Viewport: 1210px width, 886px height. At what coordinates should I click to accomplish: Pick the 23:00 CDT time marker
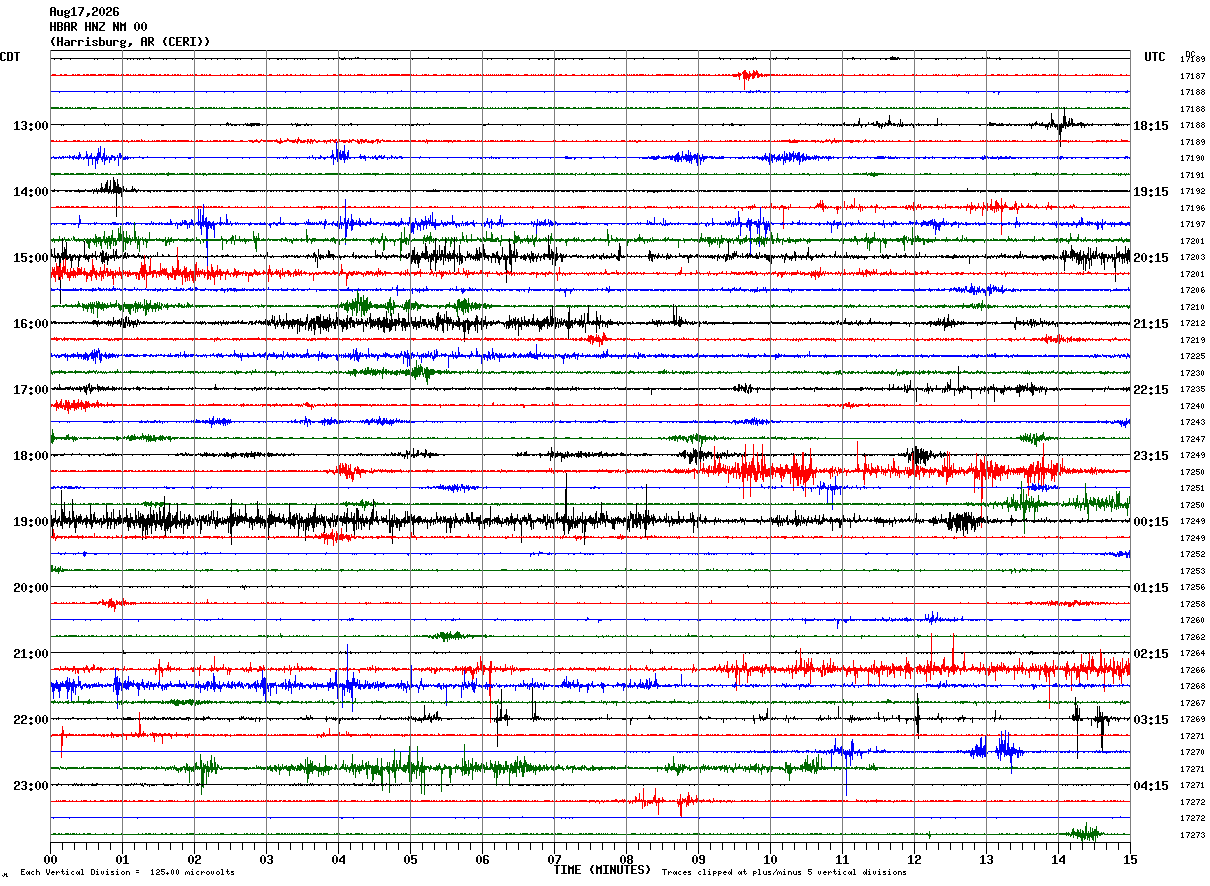[30, 786]
